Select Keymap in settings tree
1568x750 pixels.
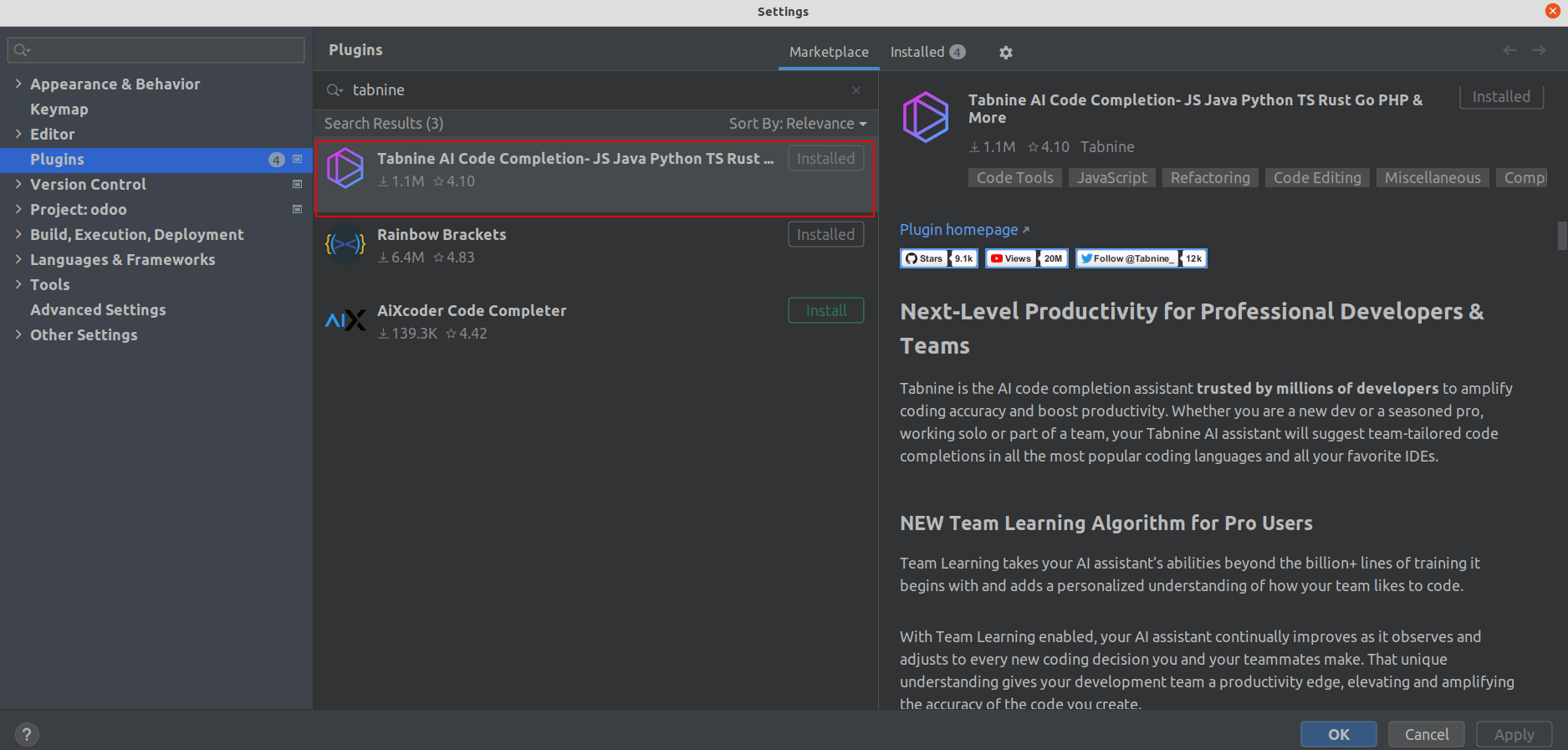[x=59, y=109]
